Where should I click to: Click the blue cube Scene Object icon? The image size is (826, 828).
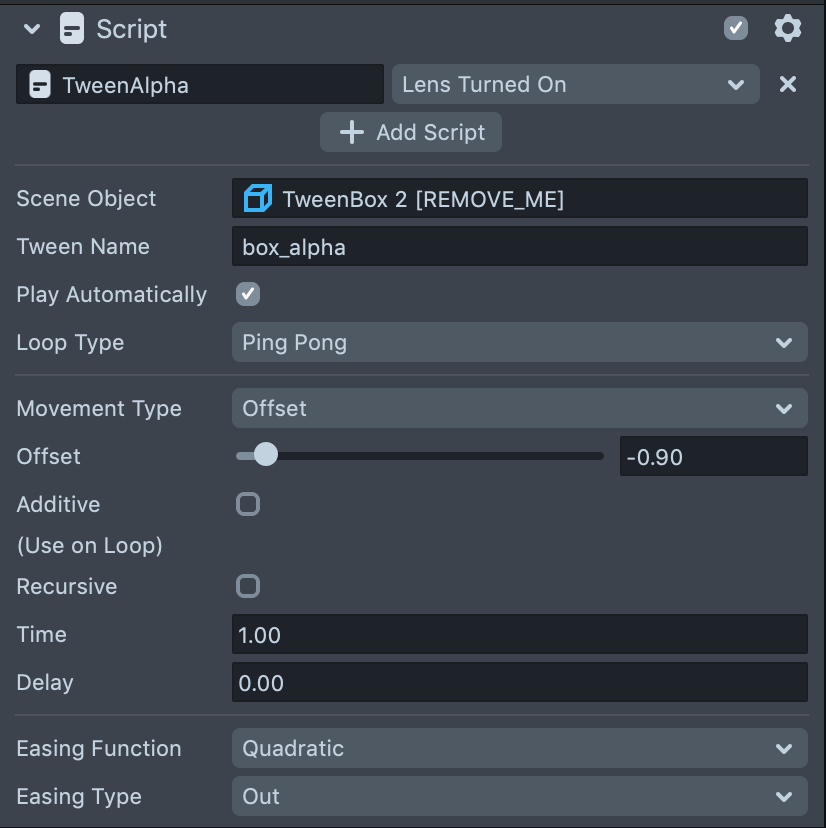258,199
